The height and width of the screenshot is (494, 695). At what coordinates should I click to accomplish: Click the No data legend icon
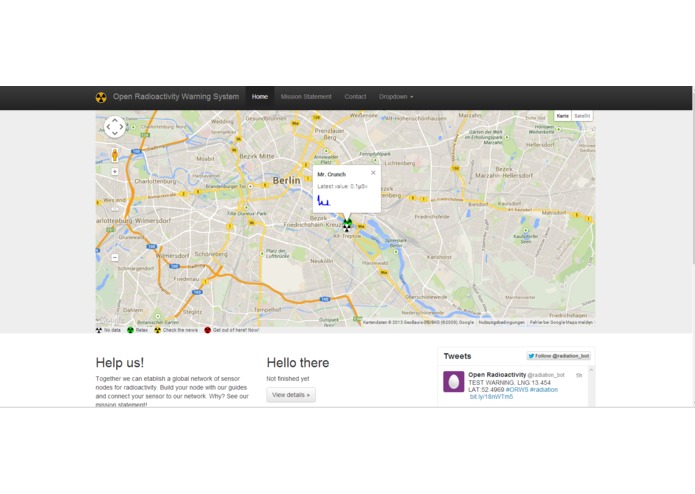[x=99, y=330]
